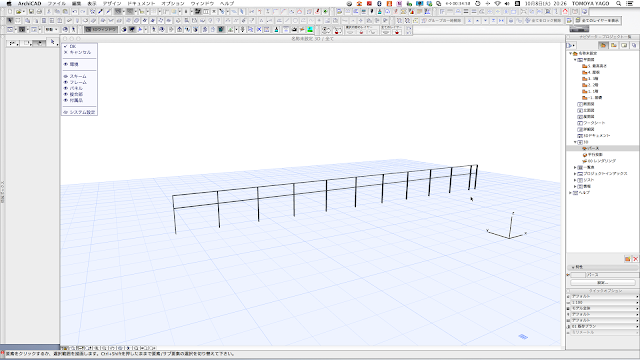Click the new folder icon beside delete in navigator

[x=627, y=259]
